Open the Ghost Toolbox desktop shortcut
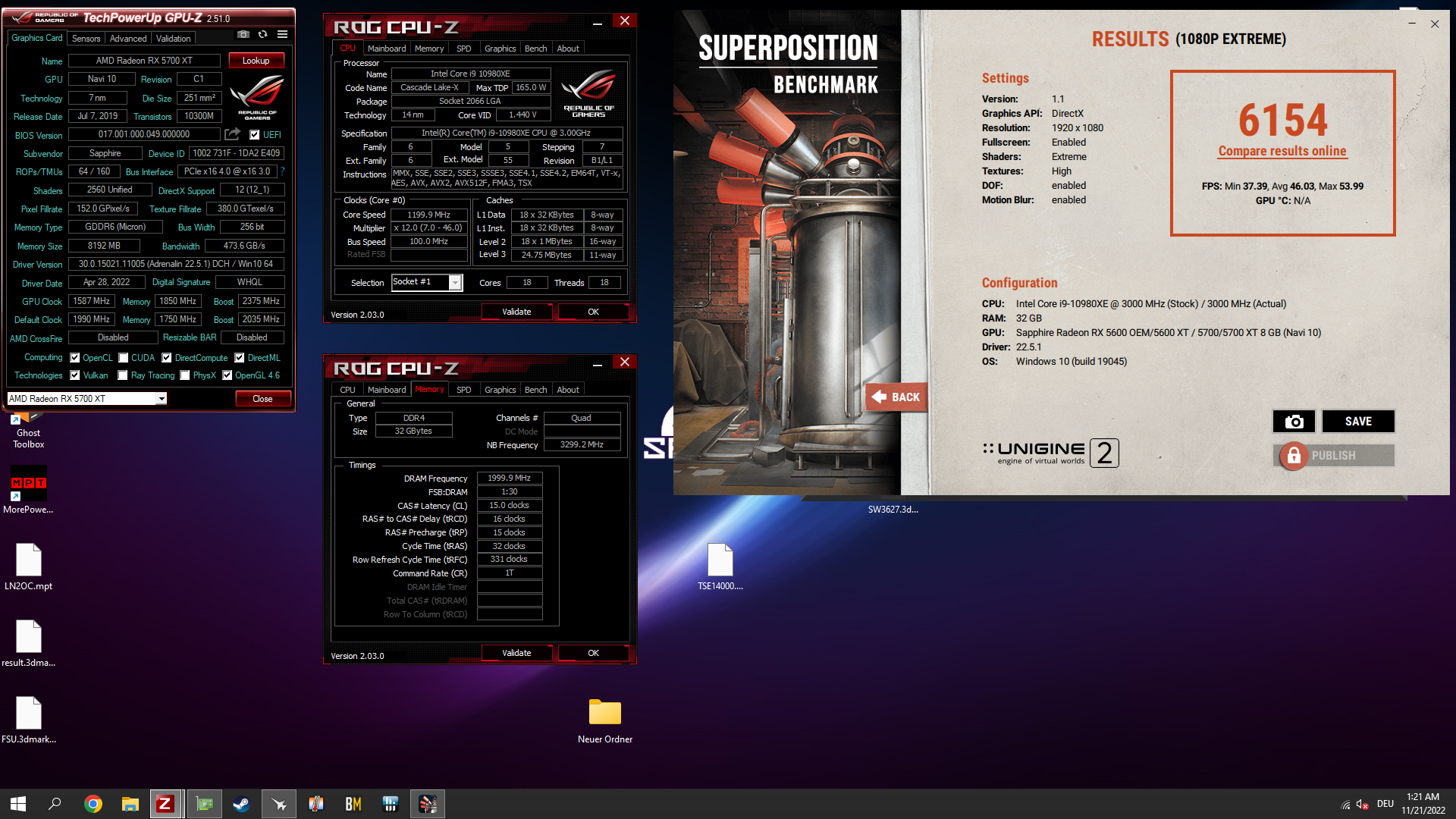Image resolution: width=1456 pixels, height=819 pixels. click(x=28, y=431)
